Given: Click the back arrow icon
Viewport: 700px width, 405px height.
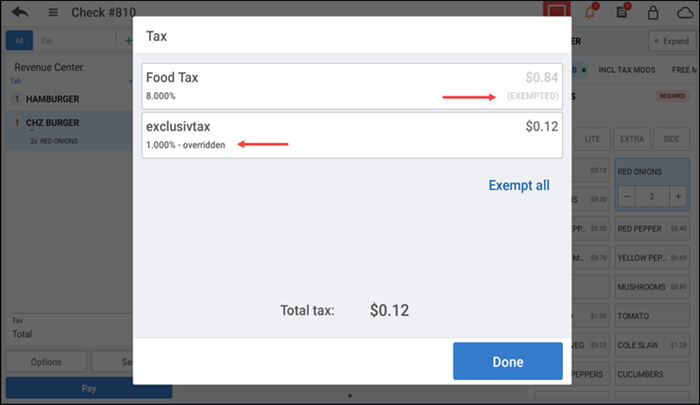Looking at the screenshot, I should [20, 13].
